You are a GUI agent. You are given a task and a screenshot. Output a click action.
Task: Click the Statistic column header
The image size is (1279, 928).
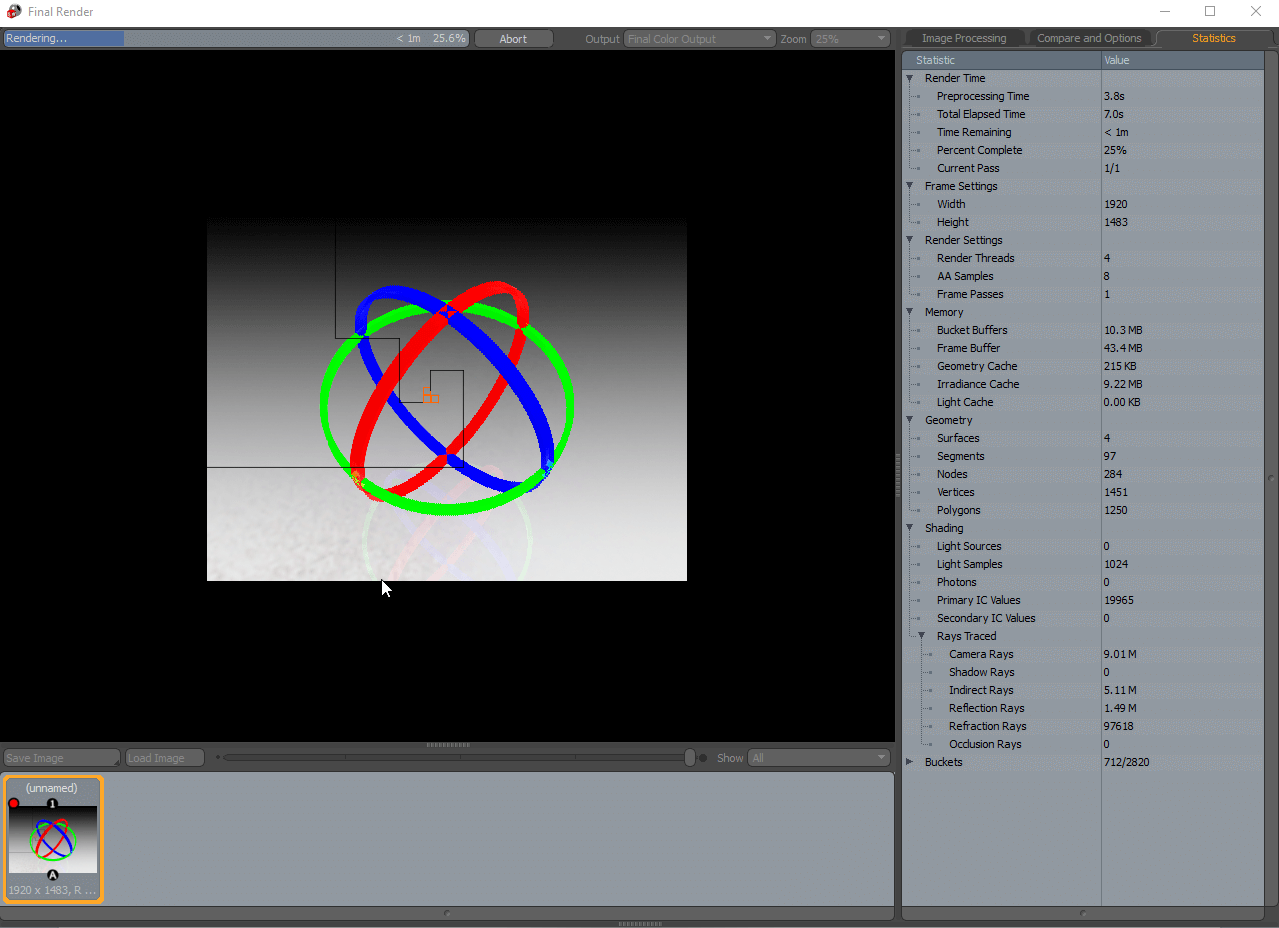[x=1002, y=60]
